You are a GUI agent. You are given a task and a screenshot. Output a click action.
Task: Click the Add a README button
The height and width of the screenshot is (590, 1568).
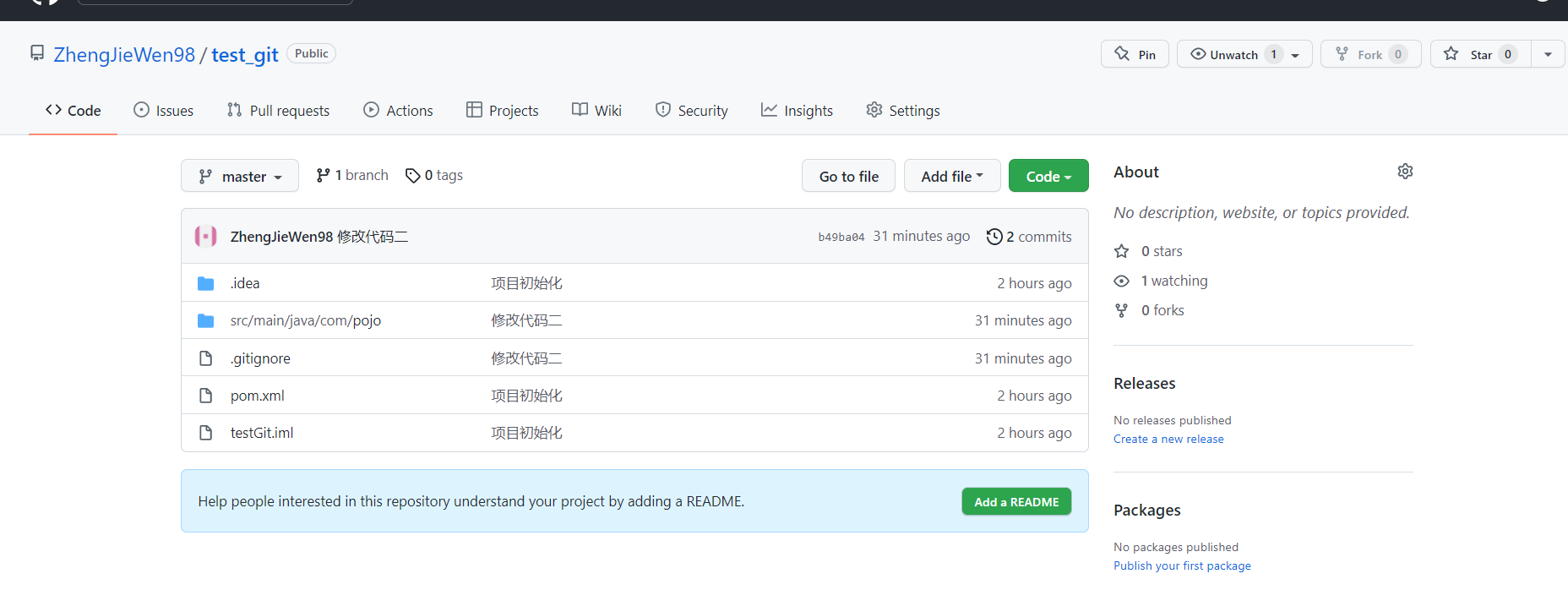tap(1016, 501)
